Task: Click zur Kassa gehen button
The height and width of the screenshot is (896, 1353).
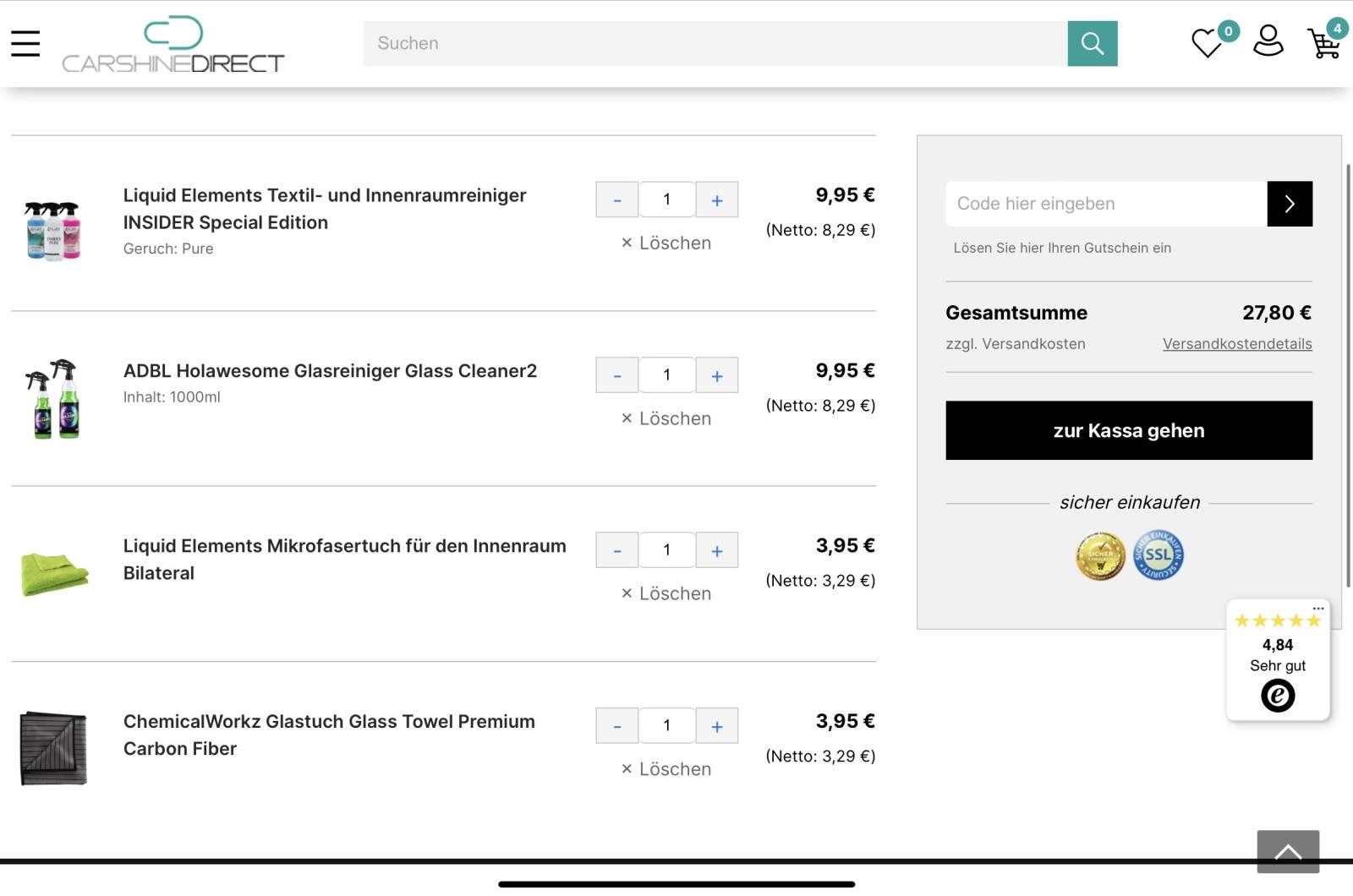Action: 1129,430
